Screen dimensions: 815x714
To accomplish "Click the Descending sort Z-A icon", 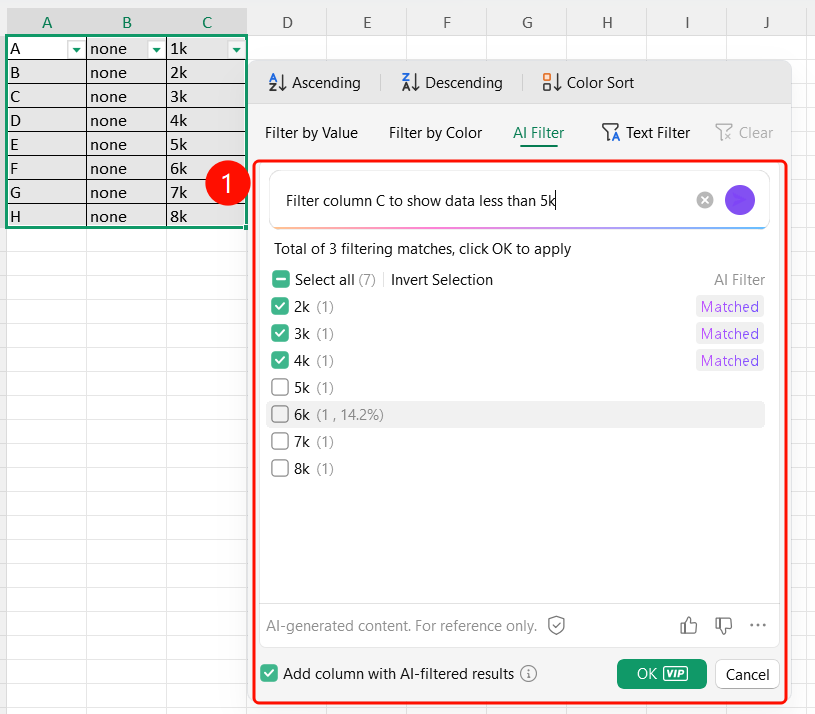I will click(x=410, y=83).
